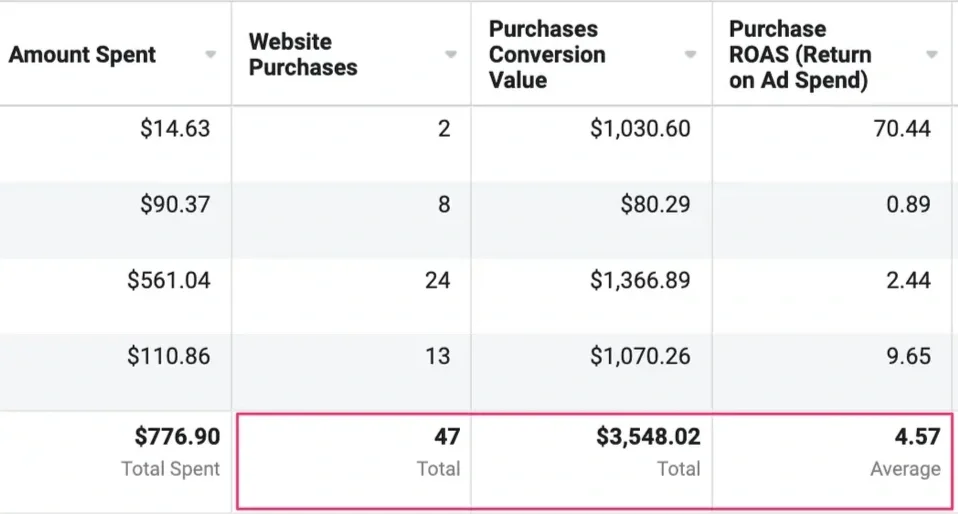
Task: Open Purchase ROAS column dropdown arrow
Action: [932, 55]
